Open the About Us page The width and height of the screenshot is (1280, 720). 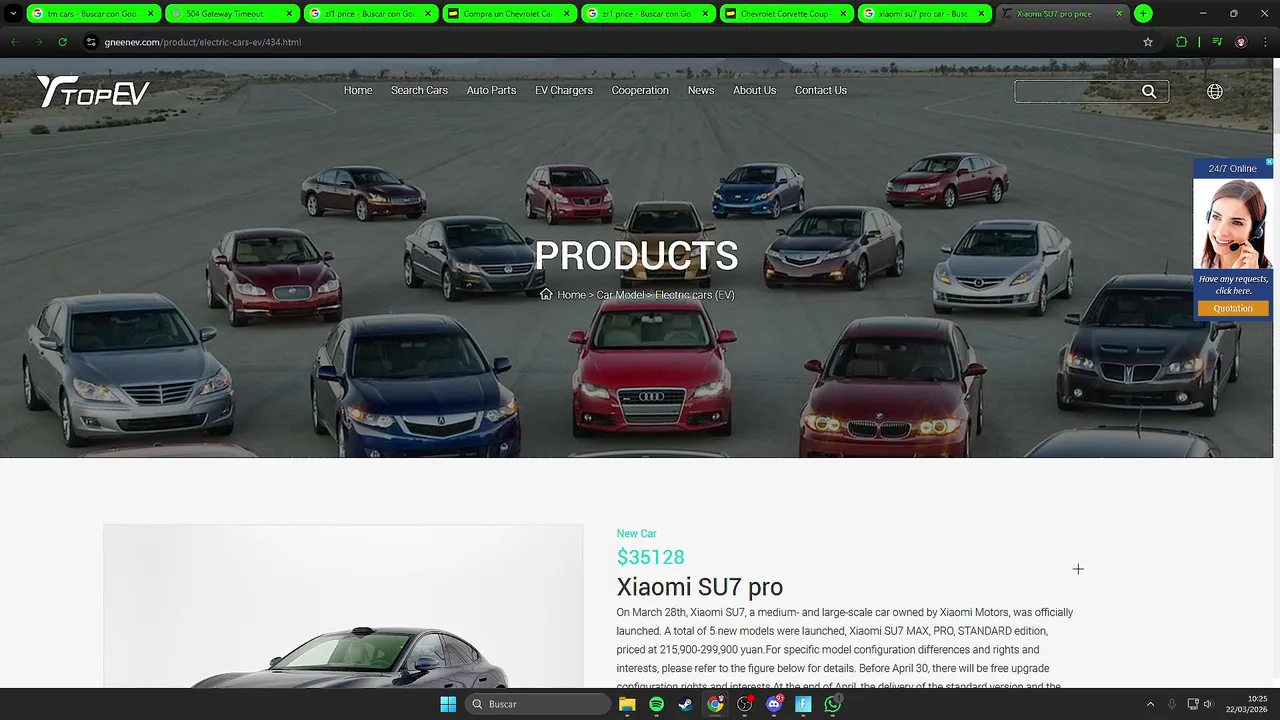754,90
